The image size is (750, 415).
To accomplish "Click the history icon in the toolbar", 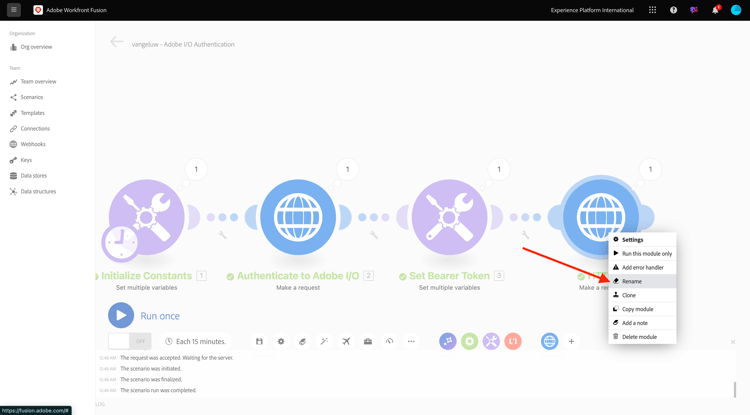I will (x=389, y=341).
